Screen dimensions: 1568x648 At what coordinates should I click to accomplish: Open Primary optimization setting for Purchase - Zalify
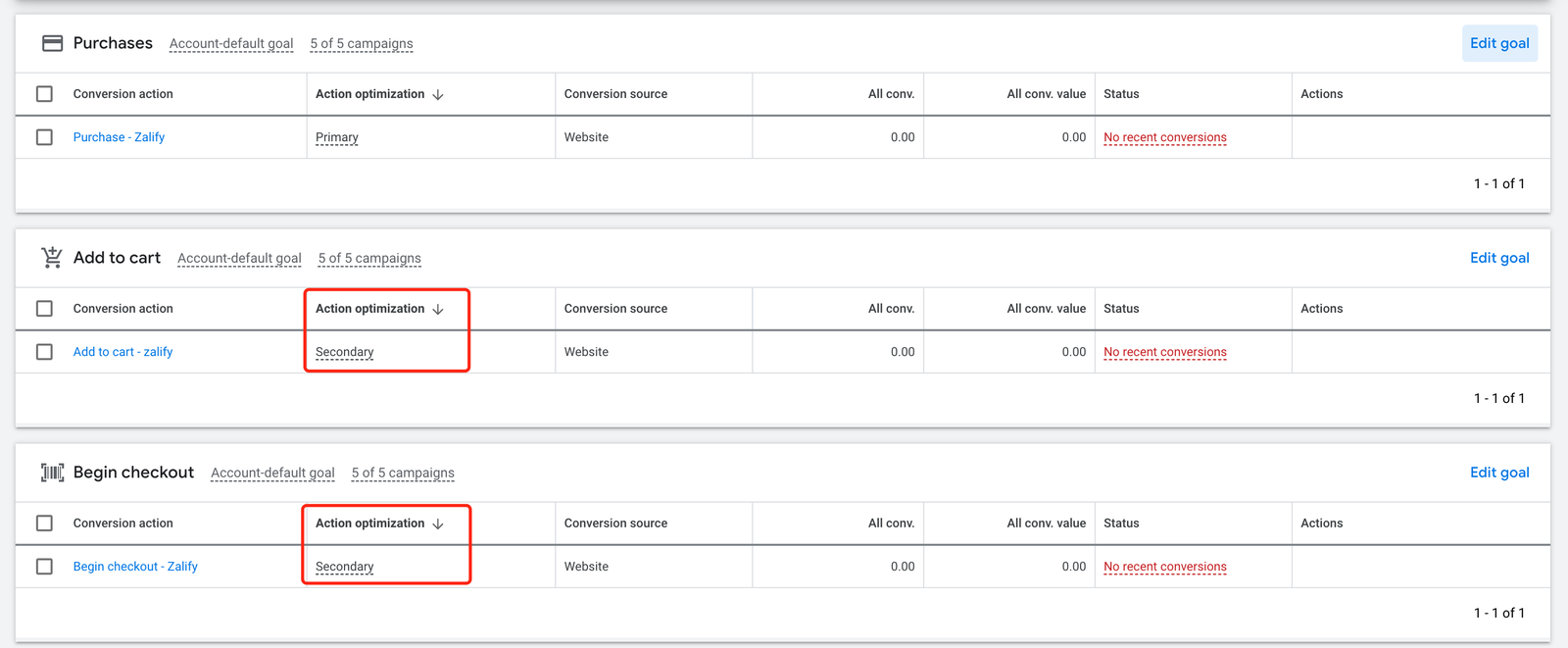point(336,137)
